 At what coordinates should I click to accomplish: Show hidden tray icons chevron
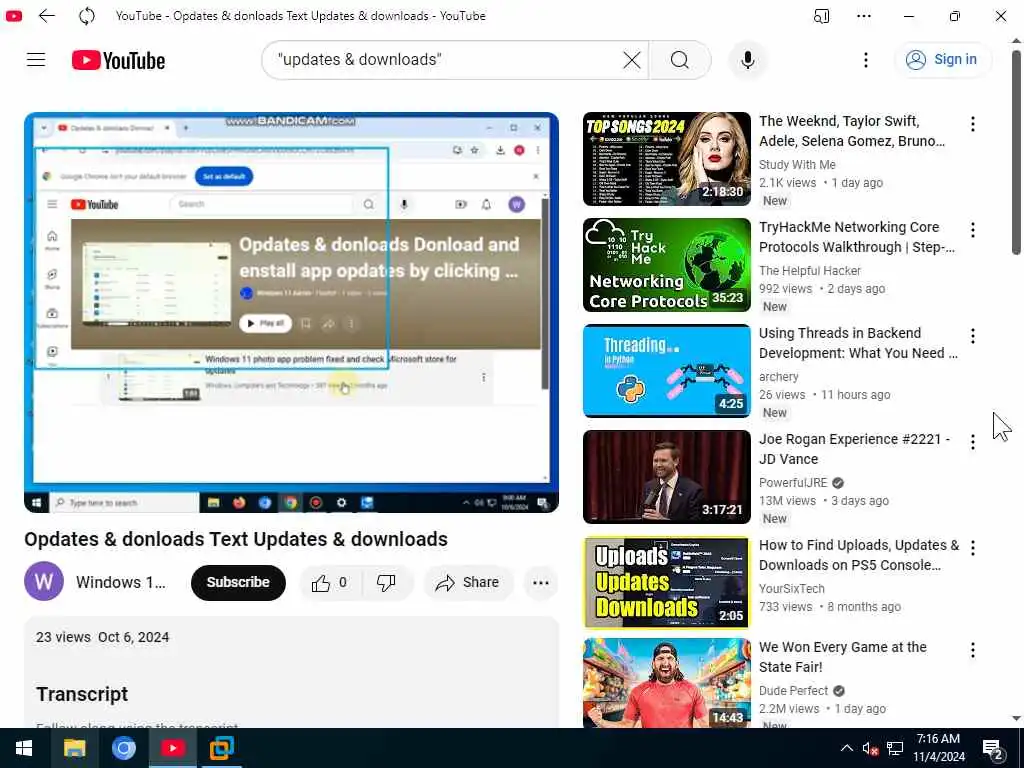(x=846, y=748)
